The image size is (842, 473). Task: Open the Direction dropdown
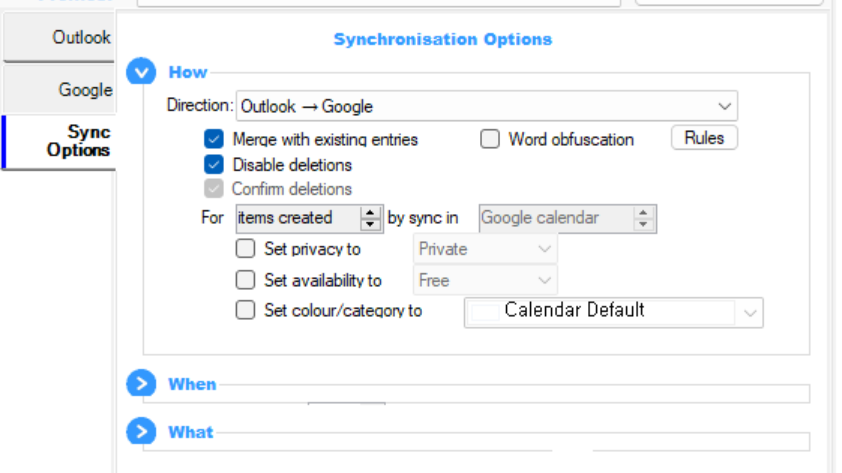point(487,106)
